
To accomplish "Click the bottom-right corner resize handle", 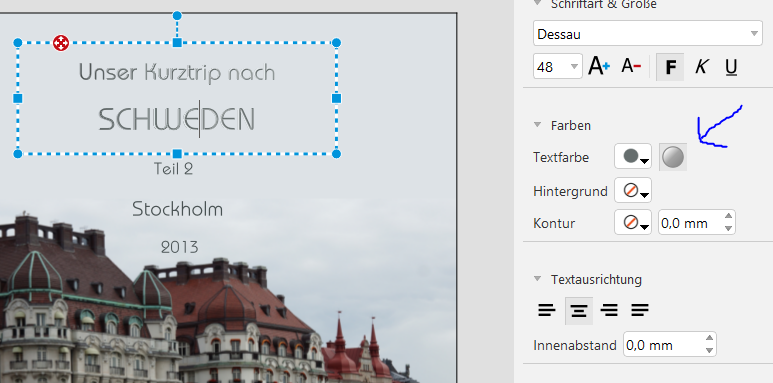I will 336,154.
